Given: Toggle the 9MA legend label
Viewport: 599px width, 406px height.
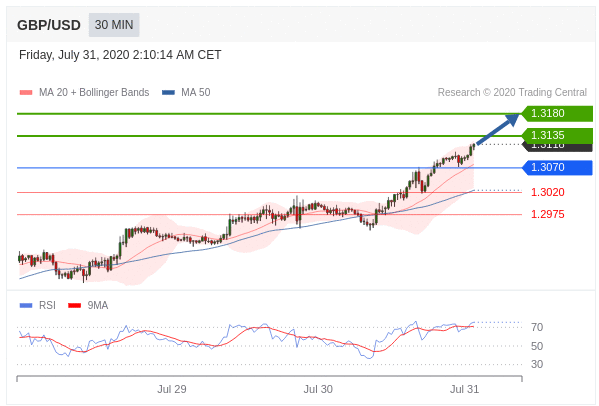Looking at the screenshot, I should [x=98, y=305].
